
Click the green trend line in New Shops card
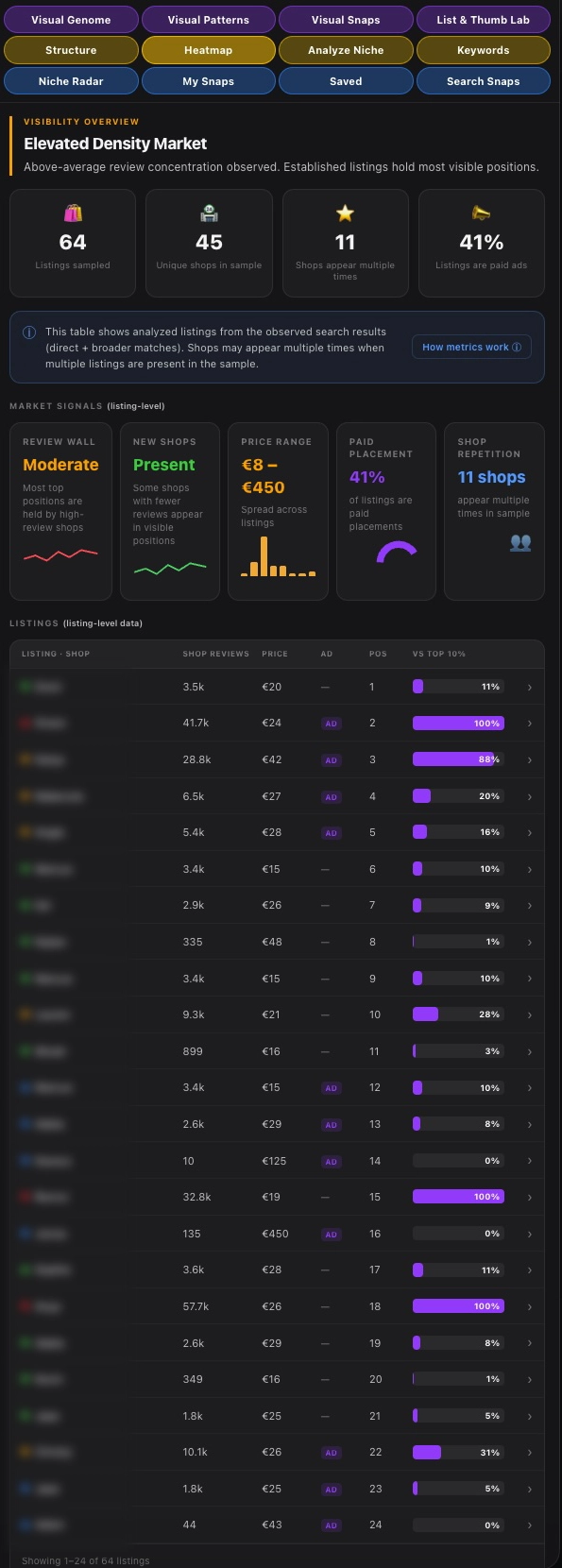170,568
